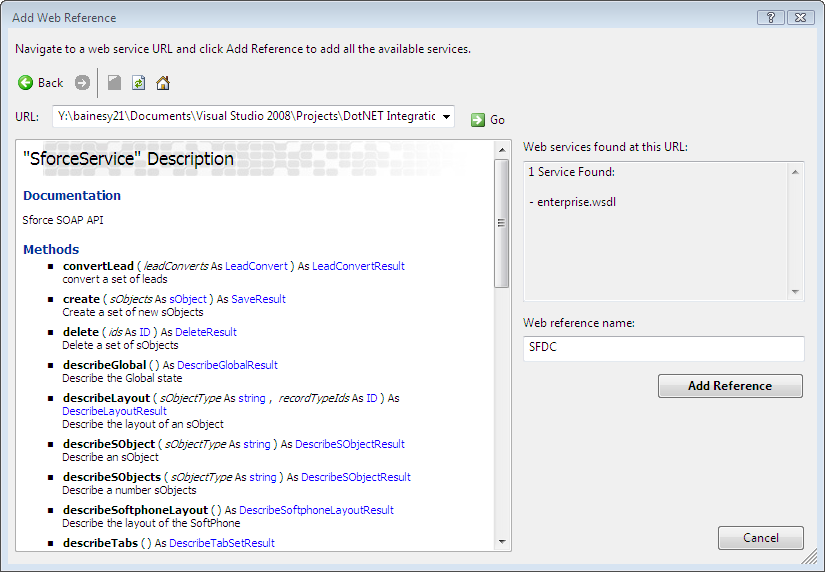The image size is (825, 572).
Task: Open the DescribeTabSetResult link
Action: (x=222, y=543)
